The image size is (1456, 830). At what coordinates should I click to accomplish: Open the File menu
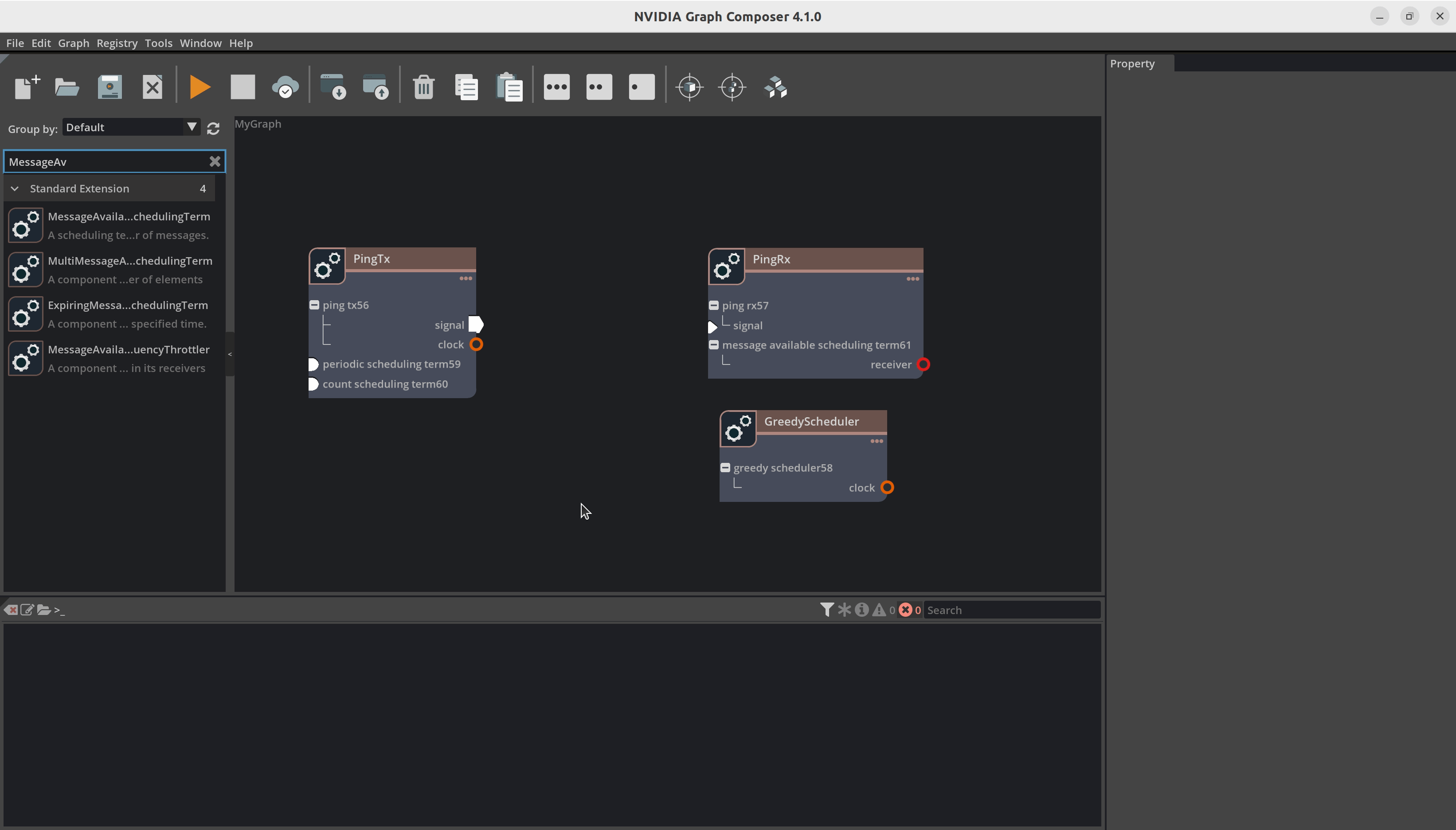click(15, 43)
